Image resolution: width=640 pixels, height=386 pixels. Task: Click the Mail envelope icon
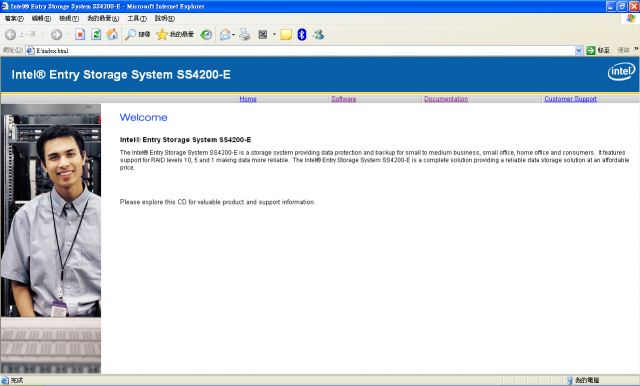coord(225,35)
